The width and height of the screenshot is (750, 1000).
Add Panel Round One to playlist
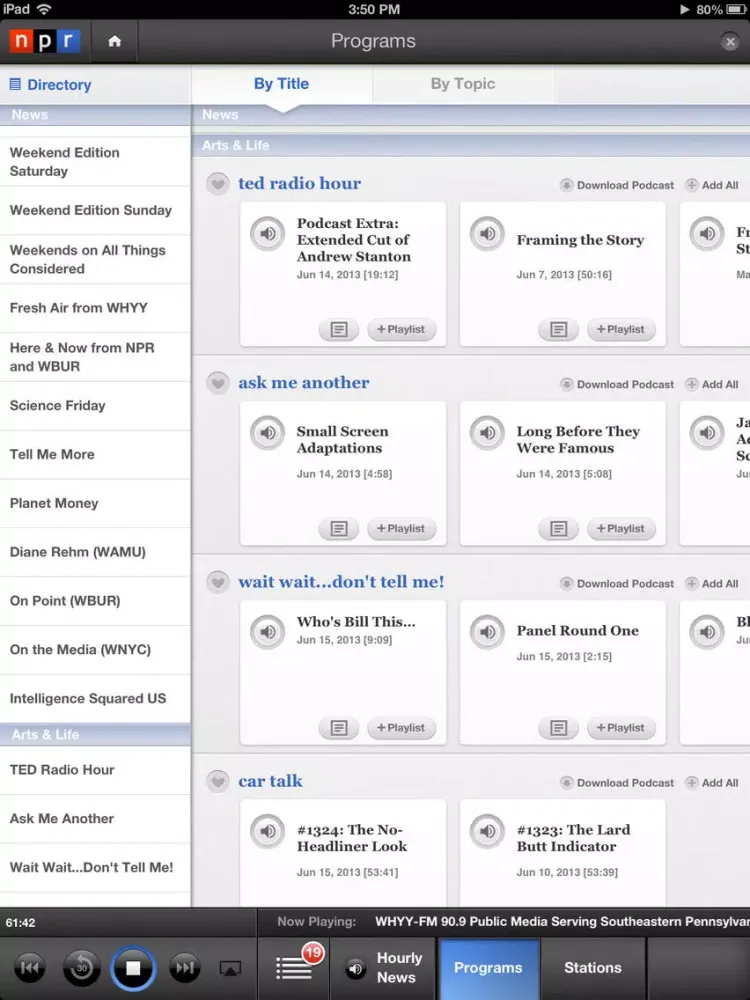pos(621,728)
